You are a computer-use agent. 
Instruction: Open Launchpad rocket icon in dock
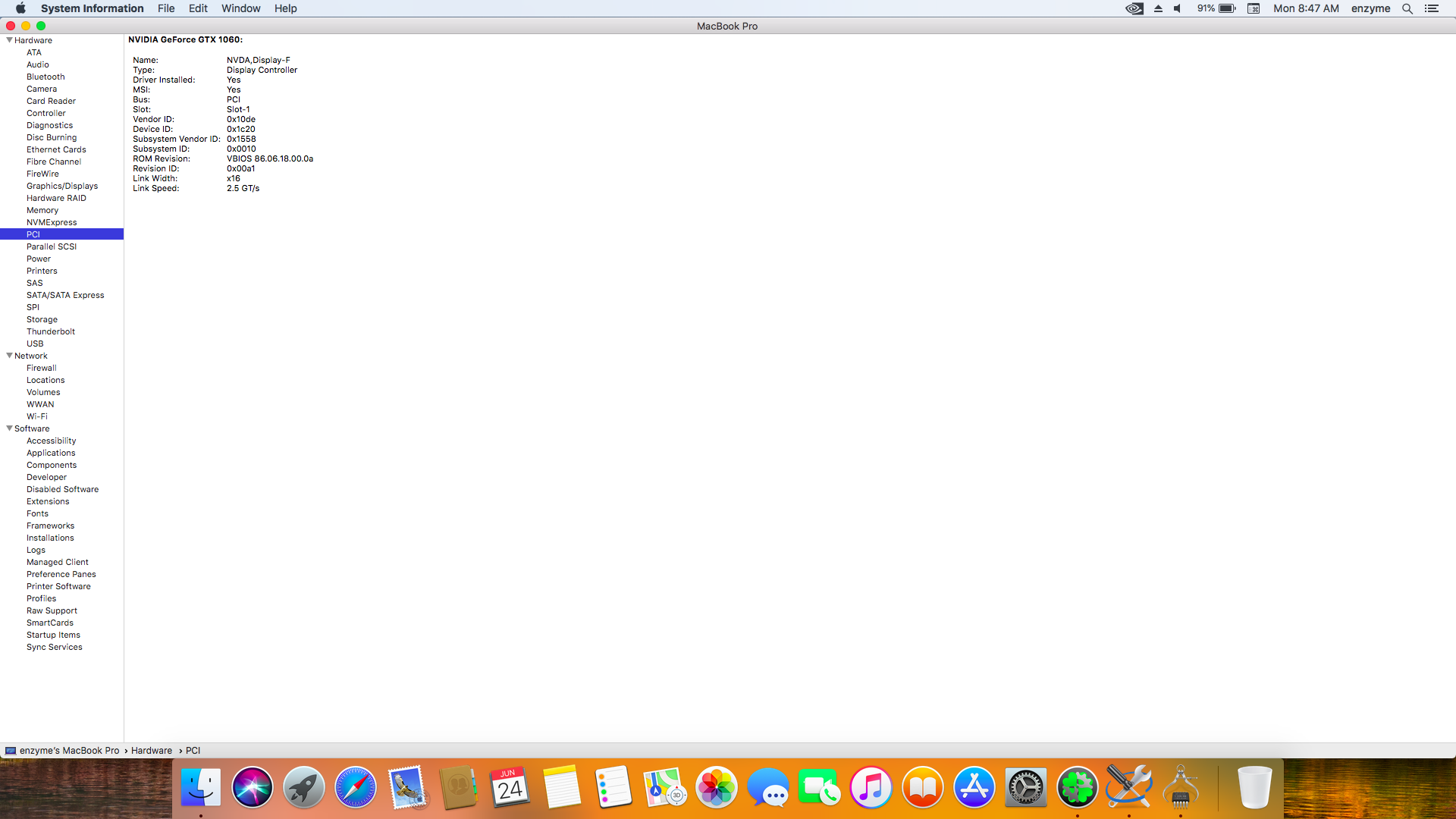tap(303, 787)
